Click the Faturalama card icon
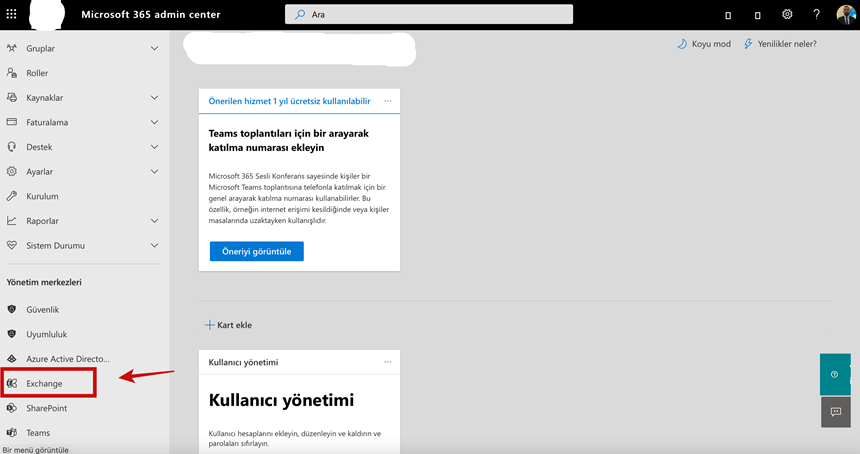 pyautogui.click(x=12, y=122)
